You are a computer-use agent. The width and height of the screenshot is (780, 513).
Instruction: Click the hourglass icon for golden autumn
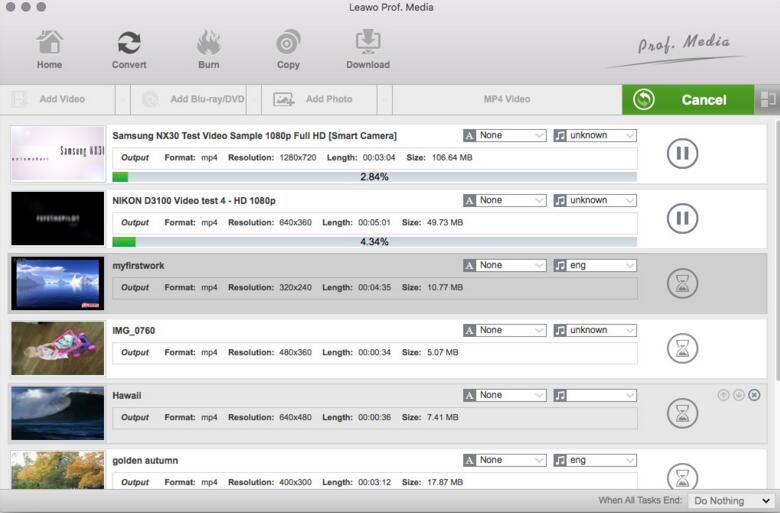(x=682, y=476)
